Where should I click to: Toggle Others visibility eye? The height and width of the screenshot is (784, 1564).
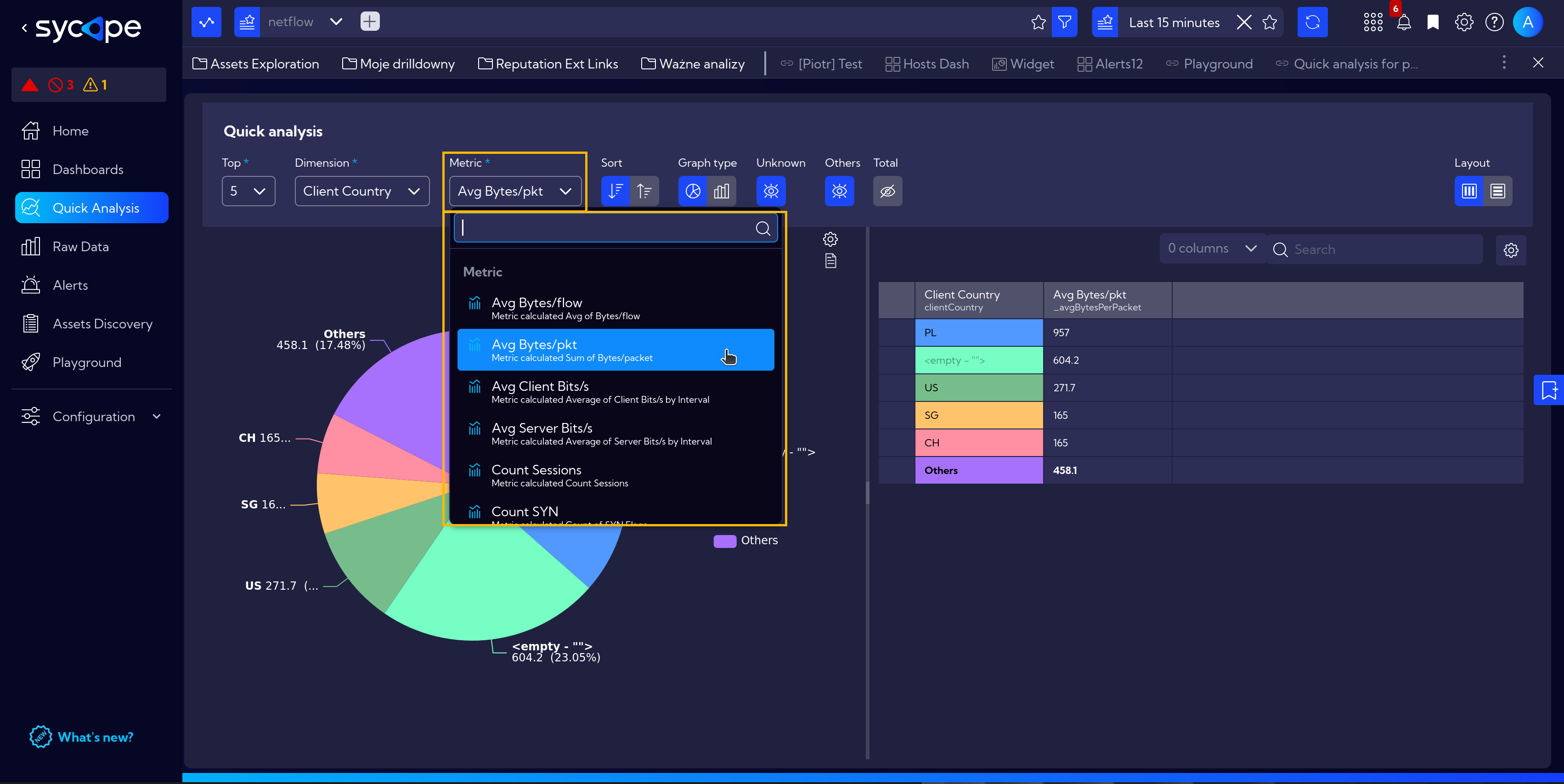pos(839,192)
